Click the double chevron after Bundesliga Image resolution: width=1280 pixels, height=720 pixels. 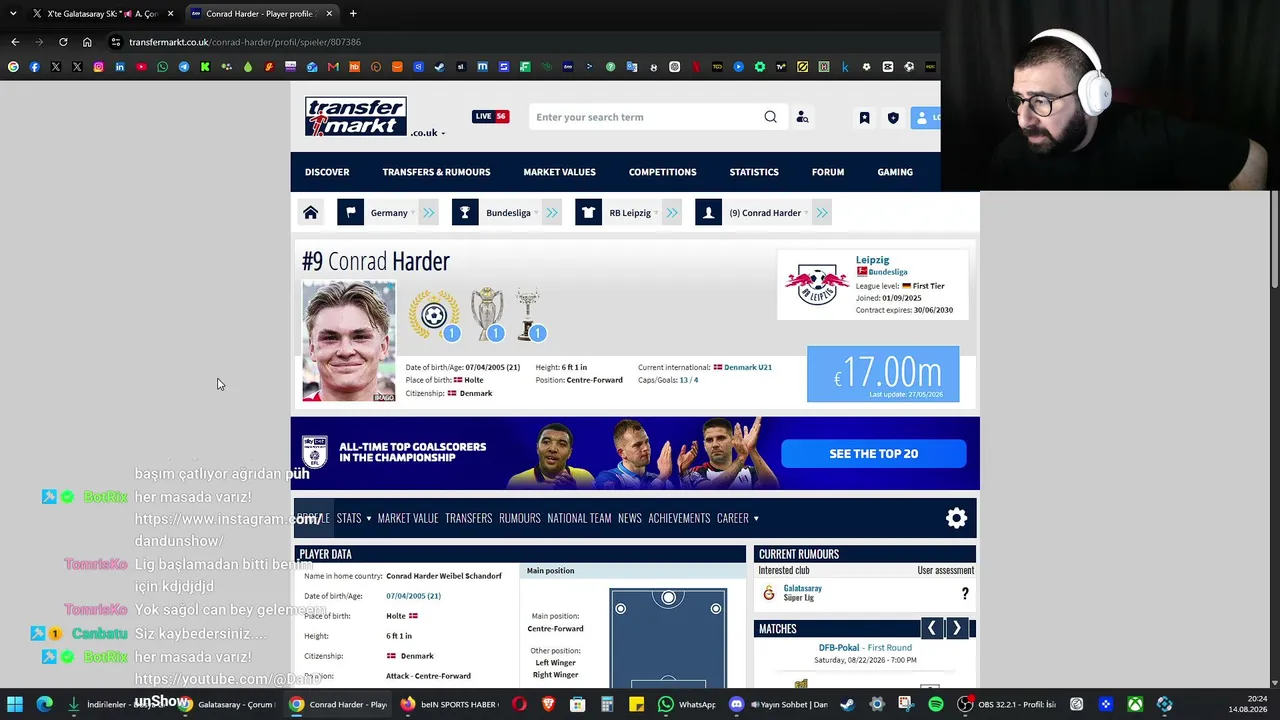point(552,213)
